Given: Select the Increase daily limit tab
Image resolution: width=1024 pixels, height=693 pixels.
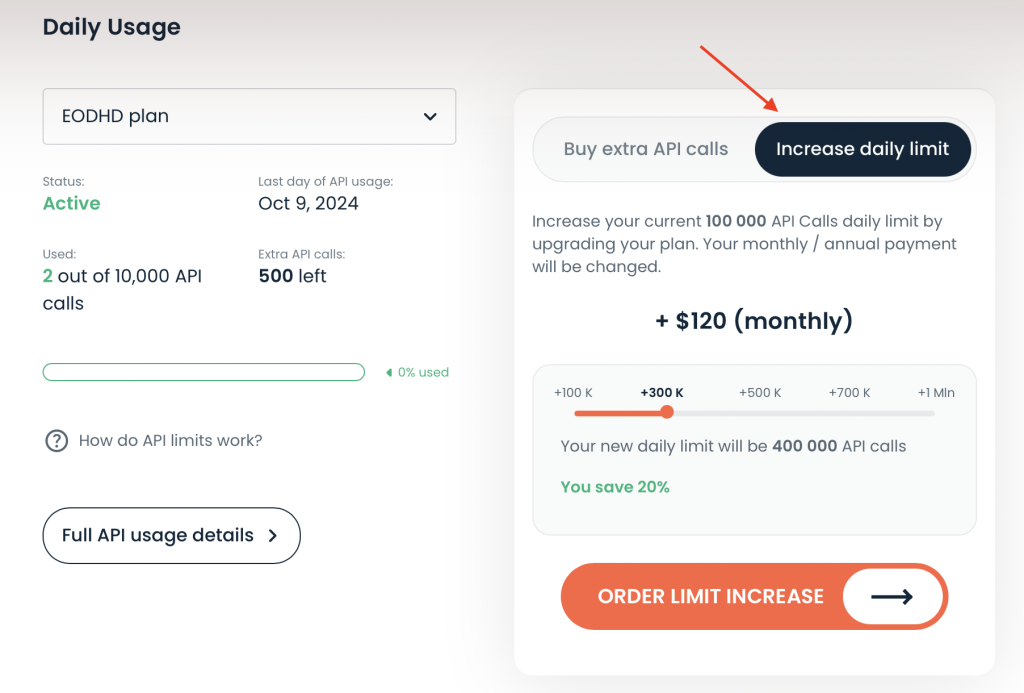Looking at the screenshot, I should point(862,148).
